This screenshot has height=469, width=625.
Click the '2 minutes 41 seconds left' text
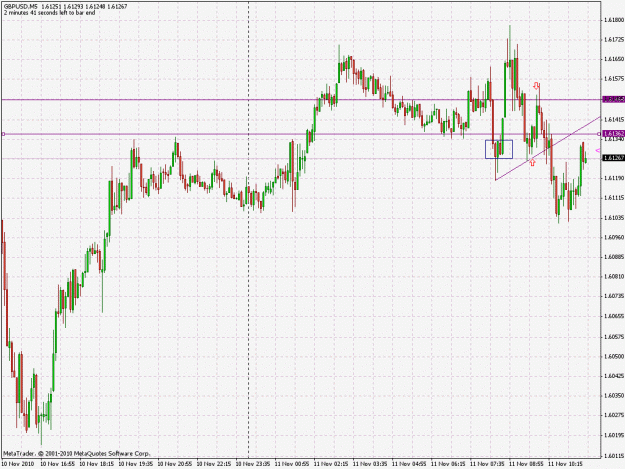click(49, 13)
